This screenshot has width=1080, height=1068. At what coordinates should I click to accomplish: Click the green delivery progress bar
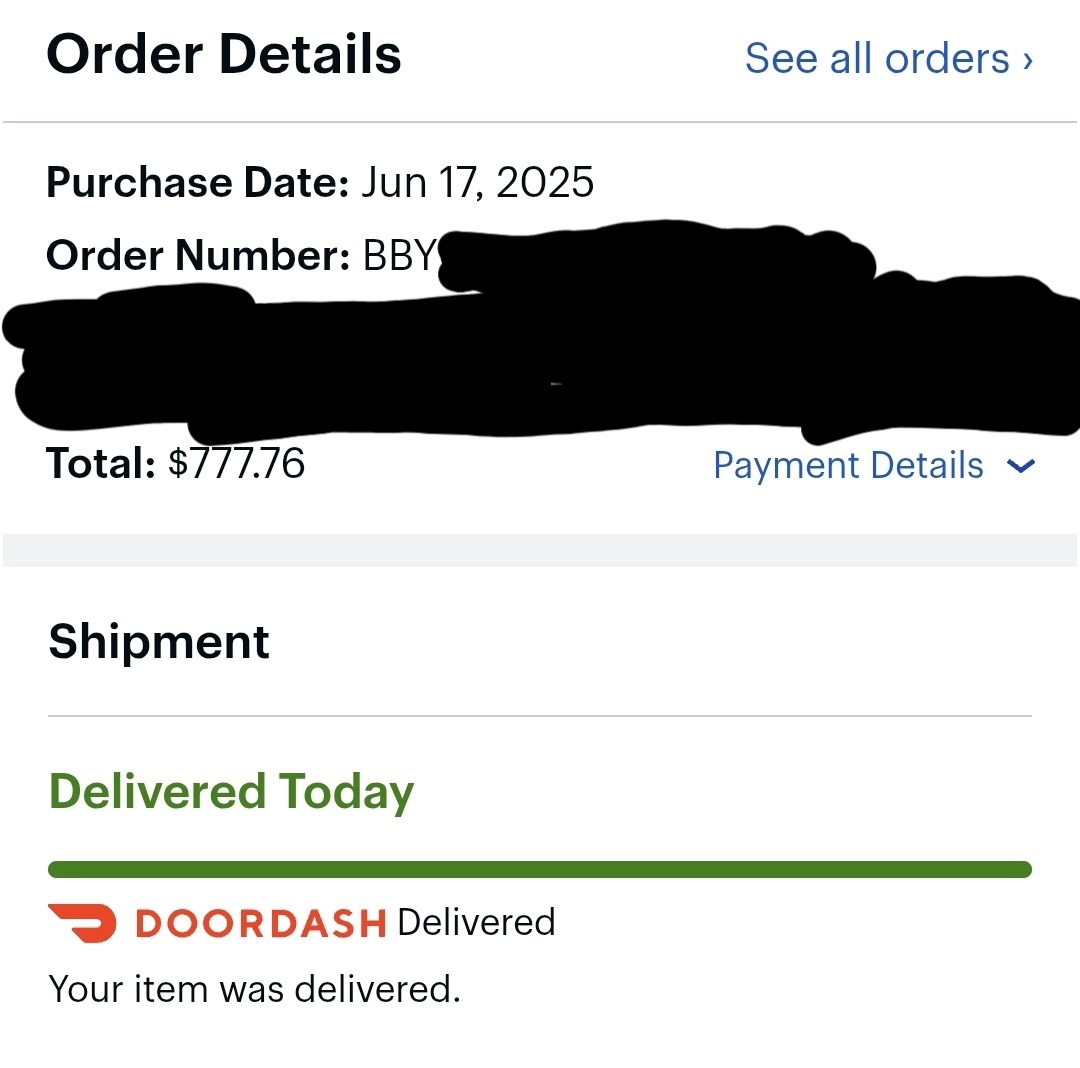(540, 869)
